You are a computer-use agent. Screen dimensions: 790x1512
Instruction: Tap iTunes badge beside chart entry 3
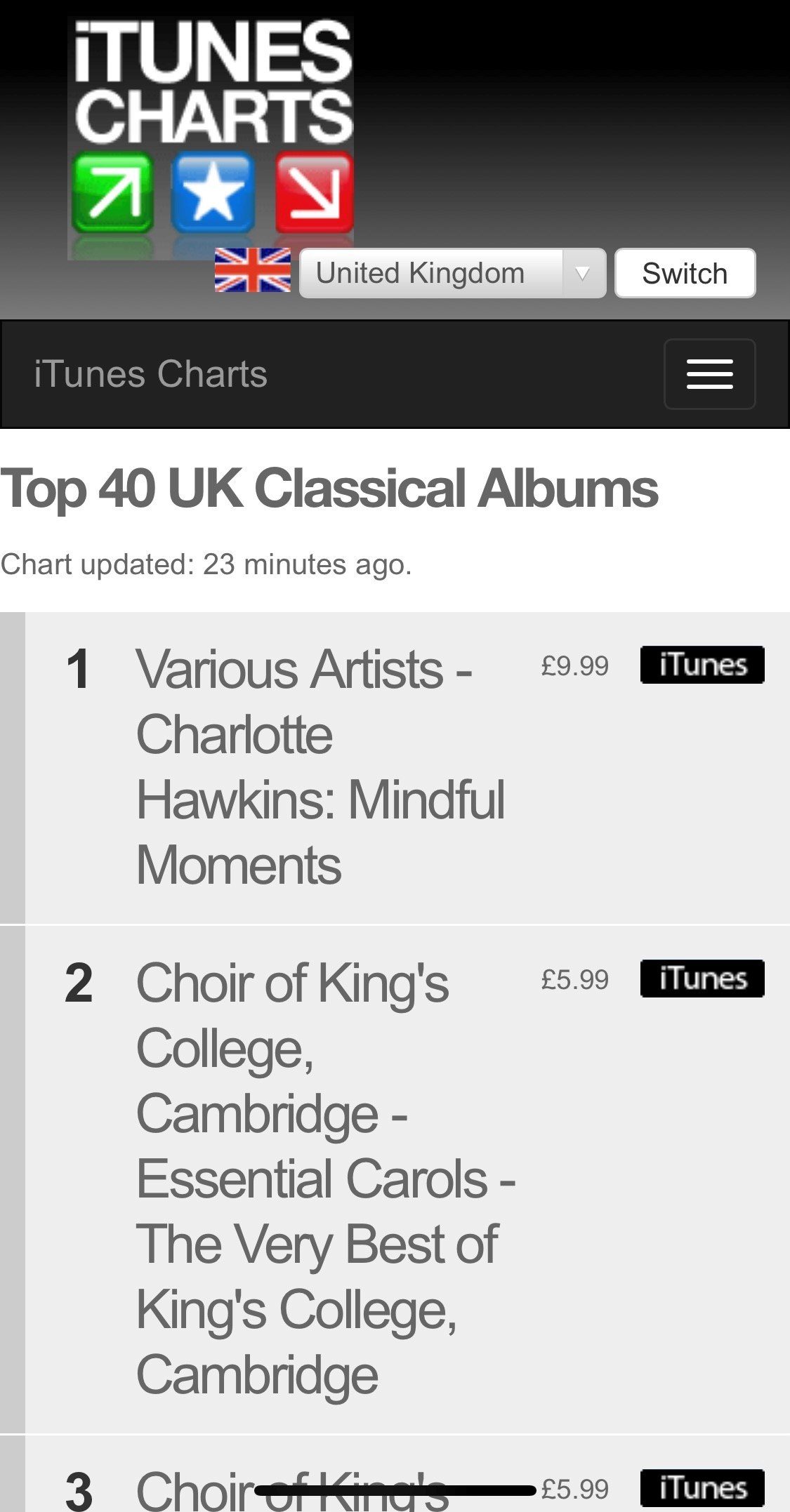tap(702, 1488)
